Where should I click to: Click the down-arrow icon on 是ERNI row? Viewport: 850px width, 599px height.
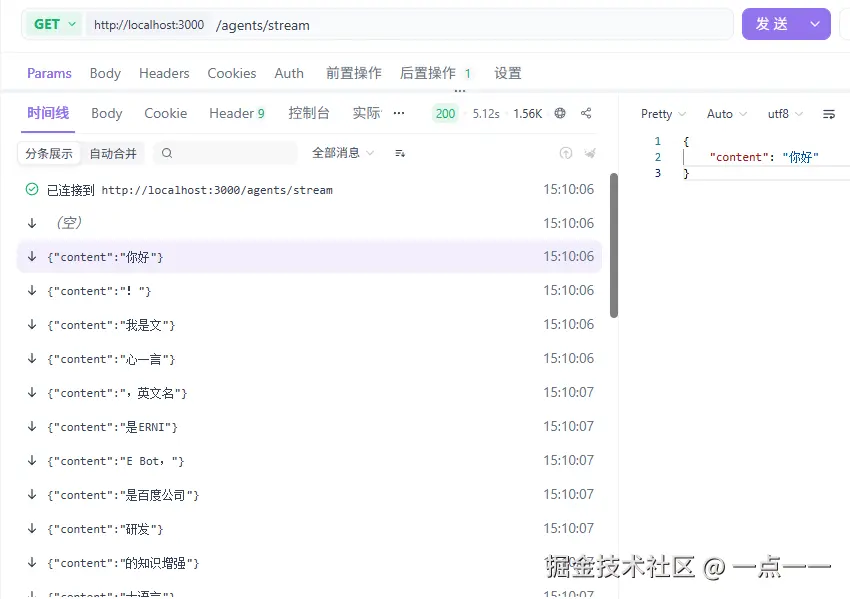pos(32,427)
